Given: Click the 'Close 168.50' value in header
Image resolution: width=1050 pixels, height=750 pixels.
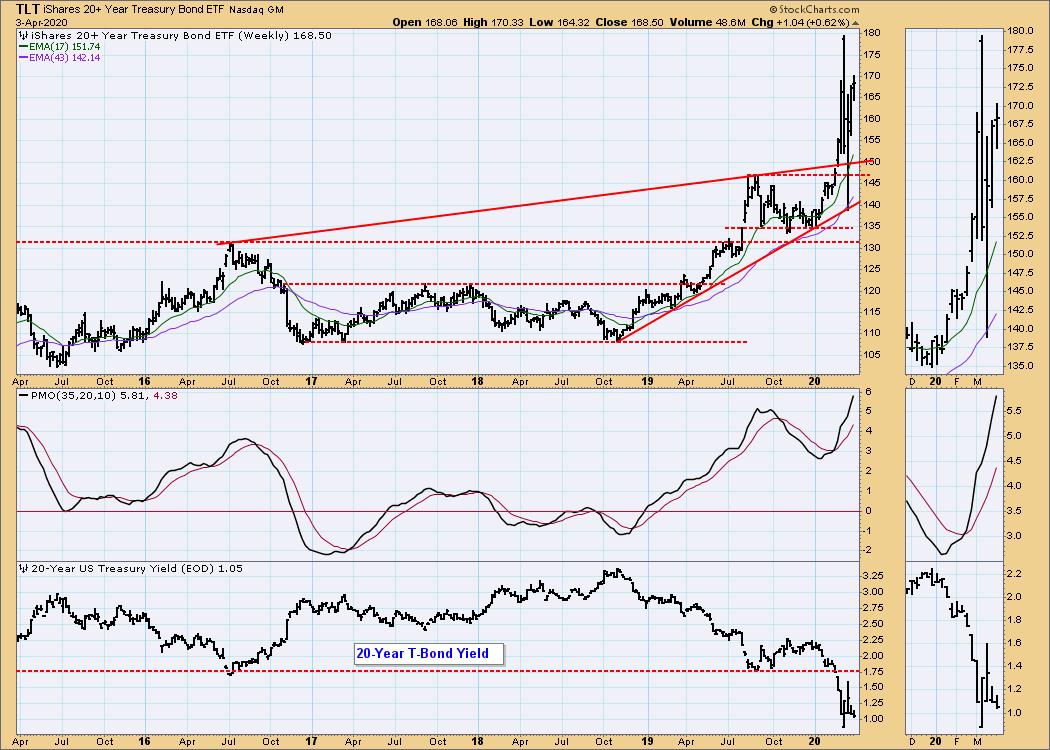Looking at the screenshot, I should pos(629,22).
